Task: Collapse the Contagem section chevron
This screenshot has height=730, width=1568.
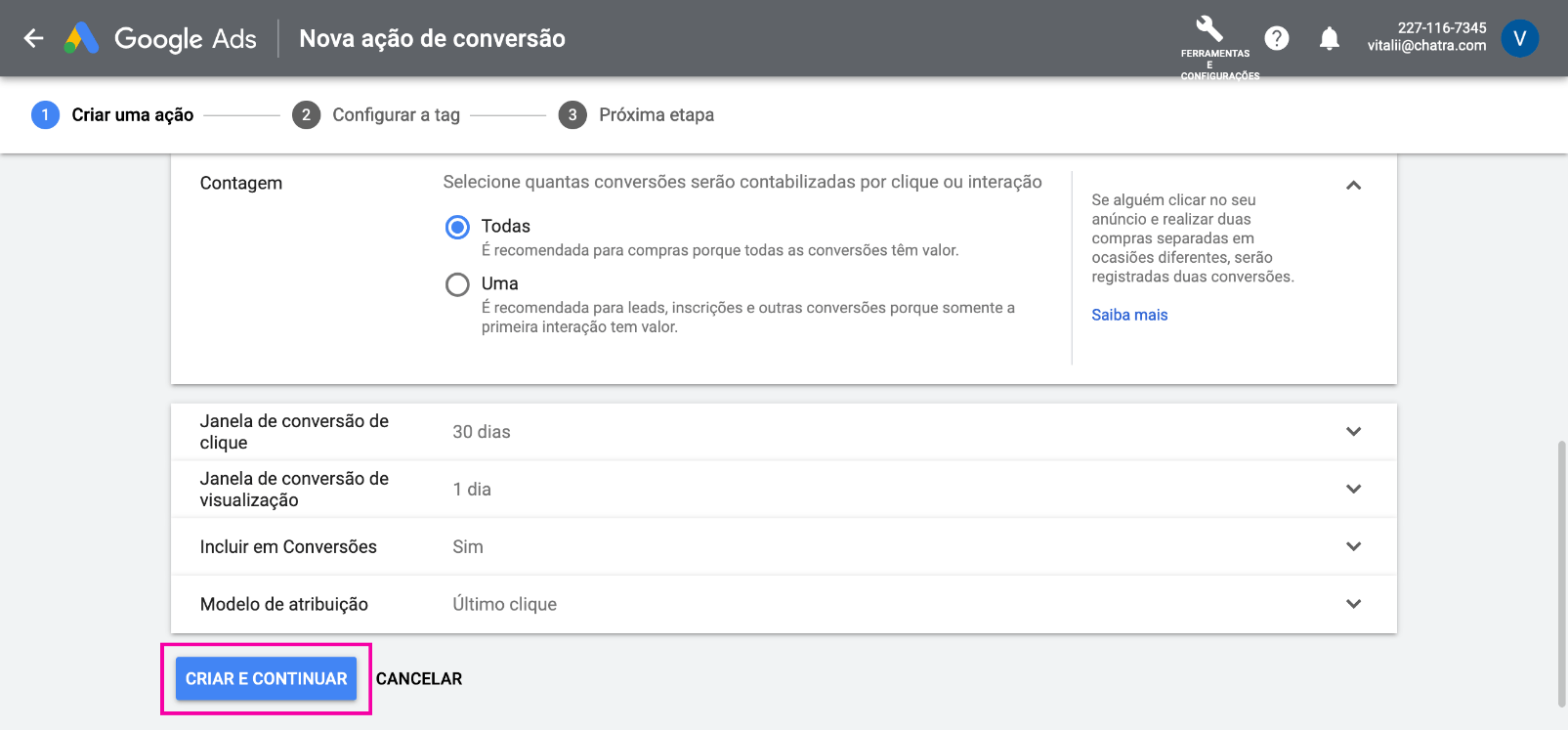Action: tap(1354, 185)
